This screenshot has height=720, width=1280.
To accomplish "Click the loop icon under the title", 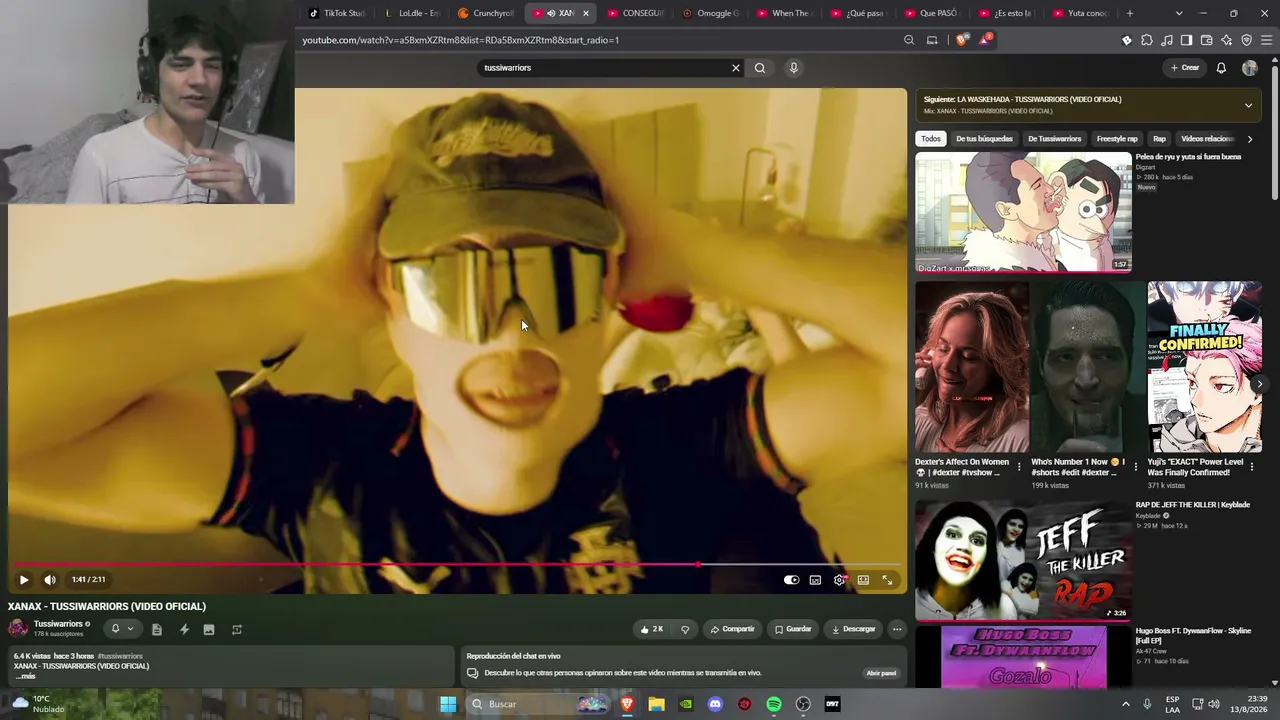I will pos(237,629).
